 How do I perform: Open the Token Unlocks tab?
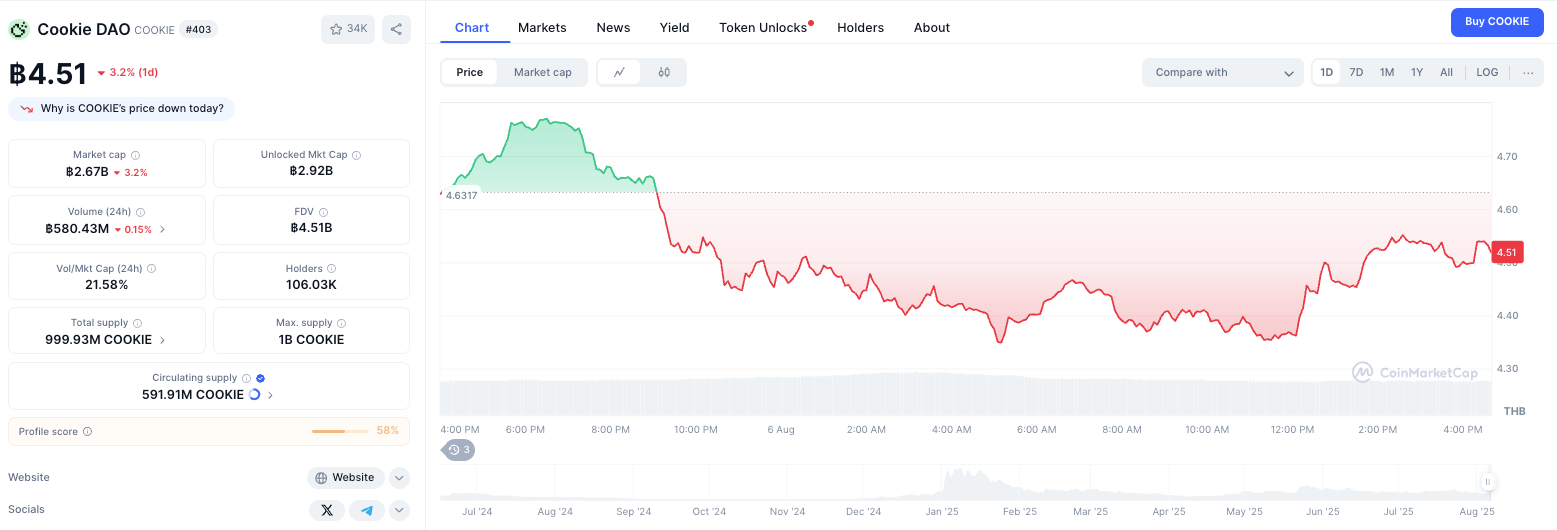click(x=763, y=27)
